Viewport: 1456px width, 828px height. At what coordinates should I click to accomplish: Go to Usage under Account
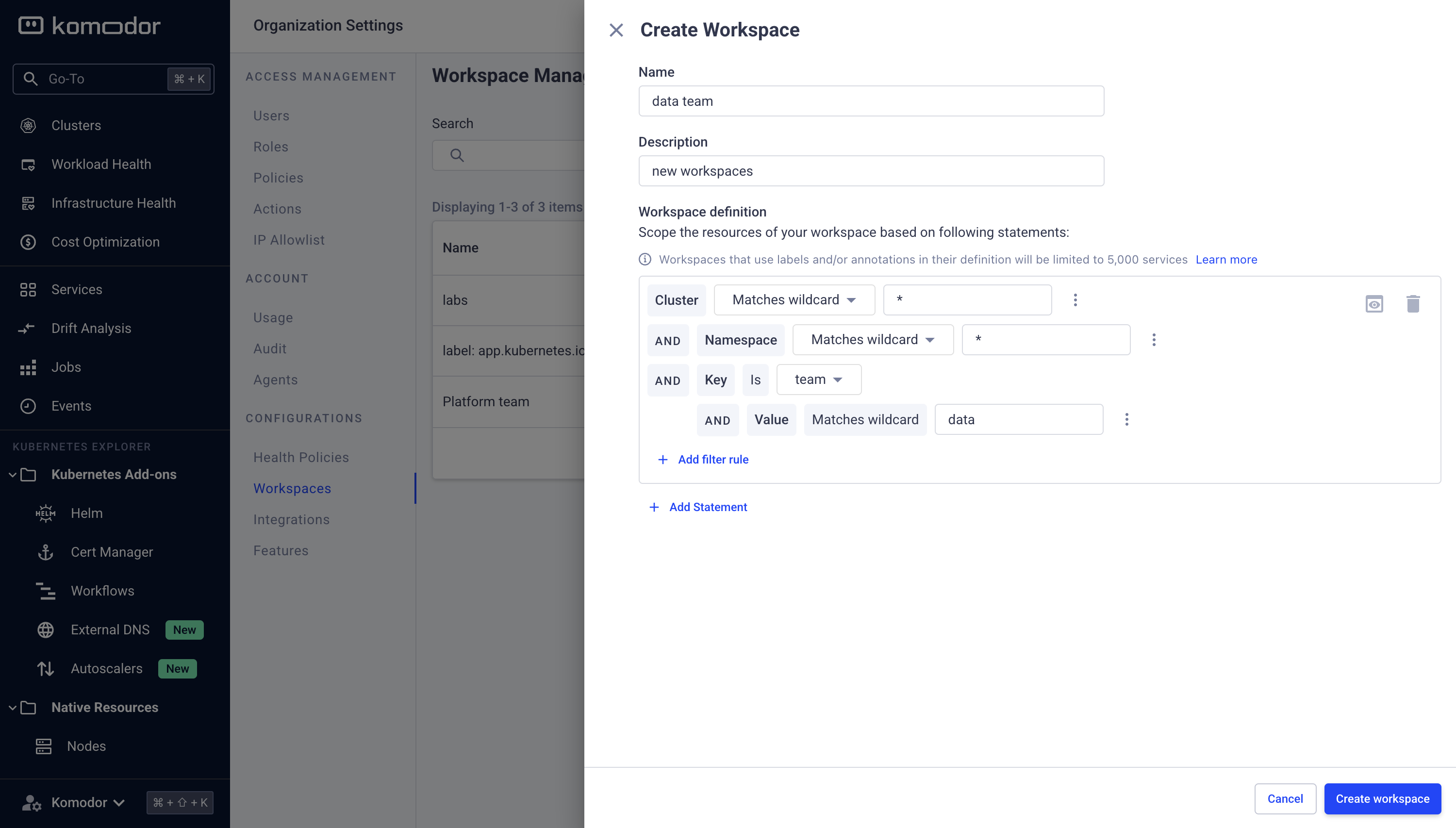[x=273, y=317]
